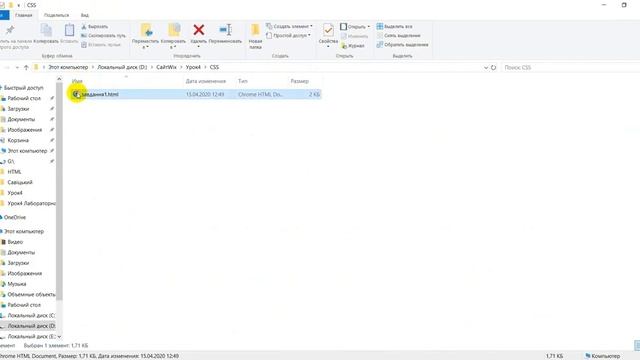Click the Поиск CSS search field
The width and height of the screenshot is (640, 360).
(x=570, y=67)
